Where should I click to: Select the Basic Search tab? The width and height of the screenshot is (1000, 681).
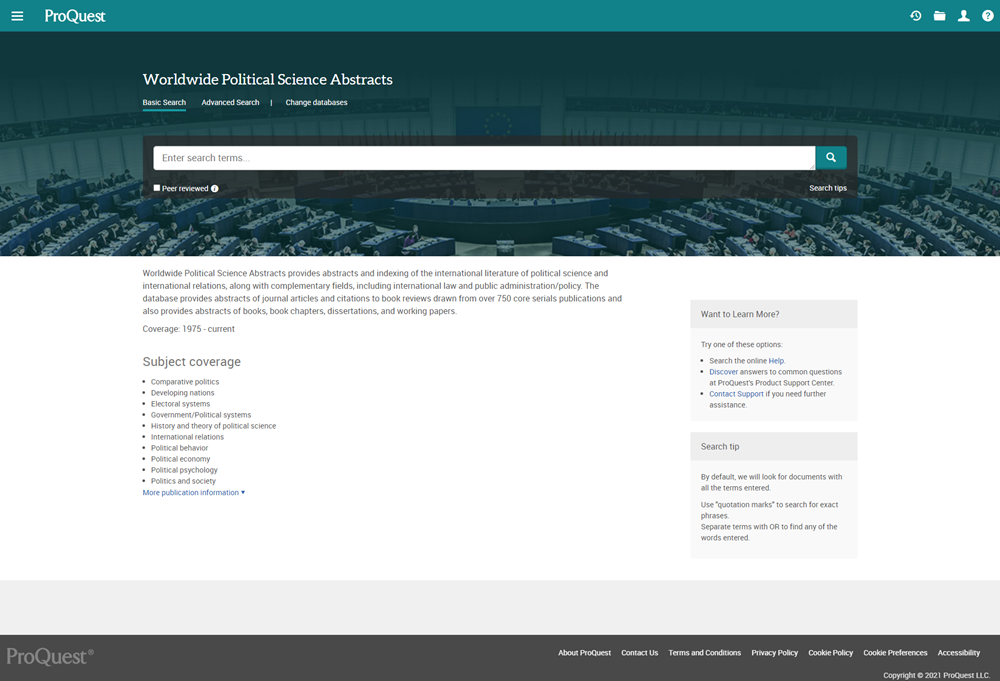(164, 102)
